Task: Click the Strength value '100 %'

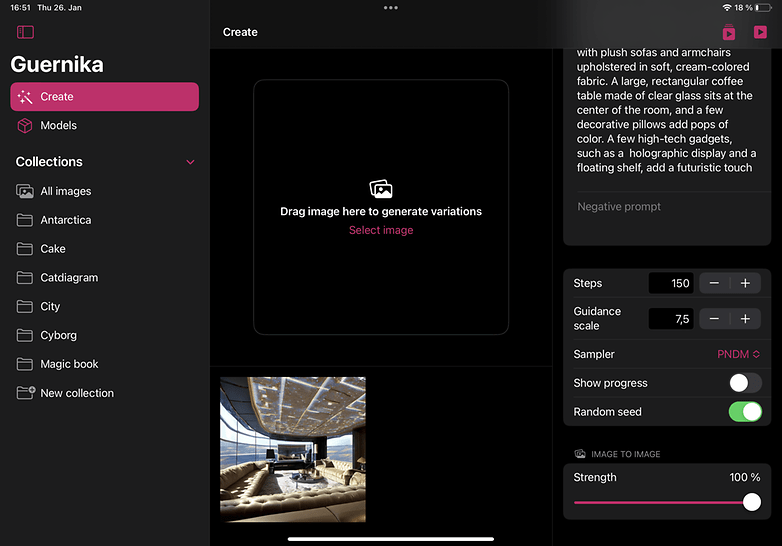Action: (x=745, y=478)
